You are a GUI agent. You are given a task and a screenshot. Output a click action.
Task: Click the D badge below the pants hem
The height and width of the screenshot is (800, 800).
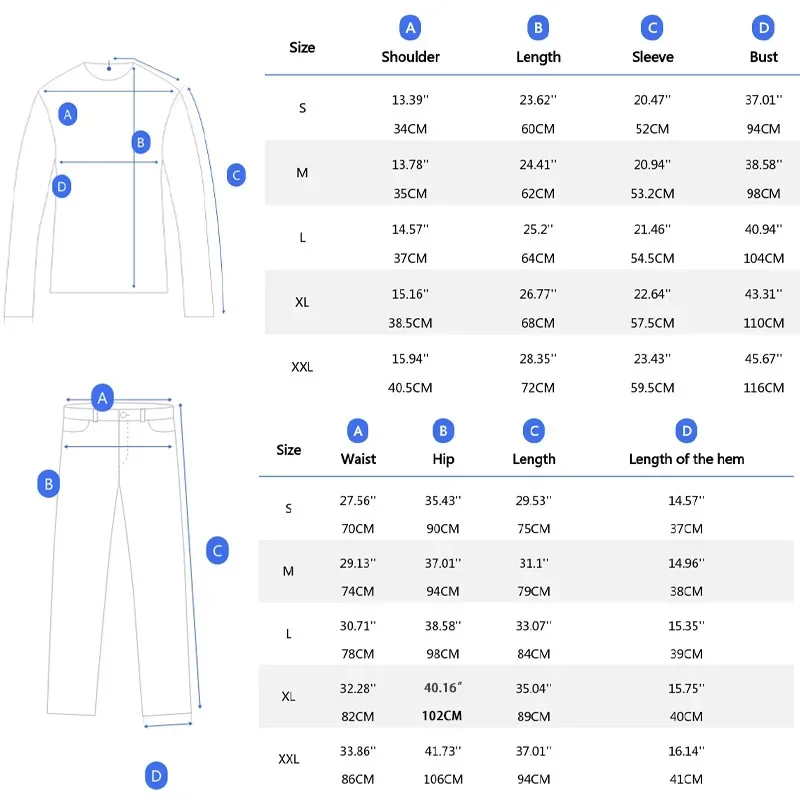pyautogui.click(x=155, y=774)
